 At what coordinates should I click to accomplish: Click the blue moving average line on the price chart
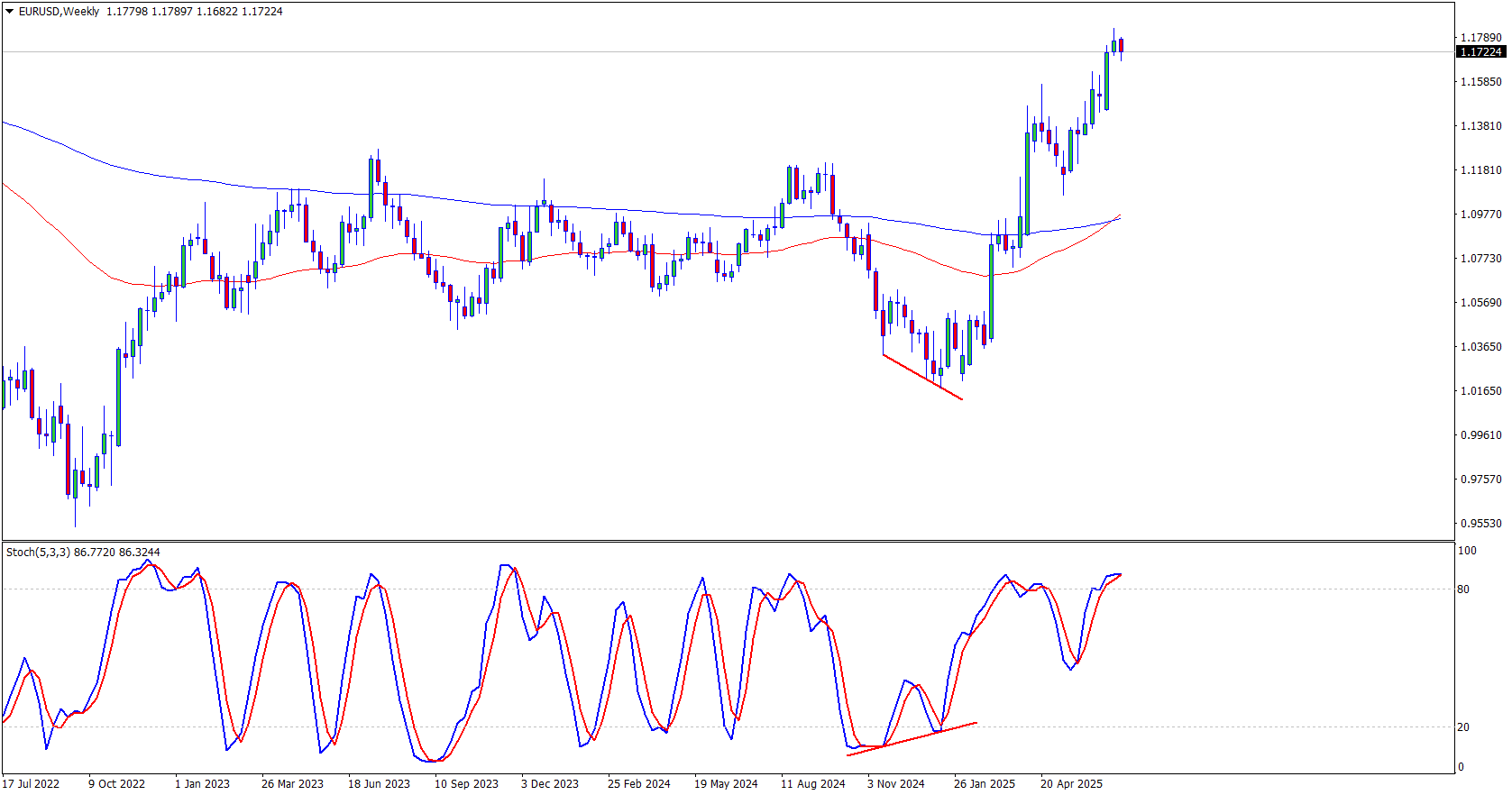tap(451, 197)
